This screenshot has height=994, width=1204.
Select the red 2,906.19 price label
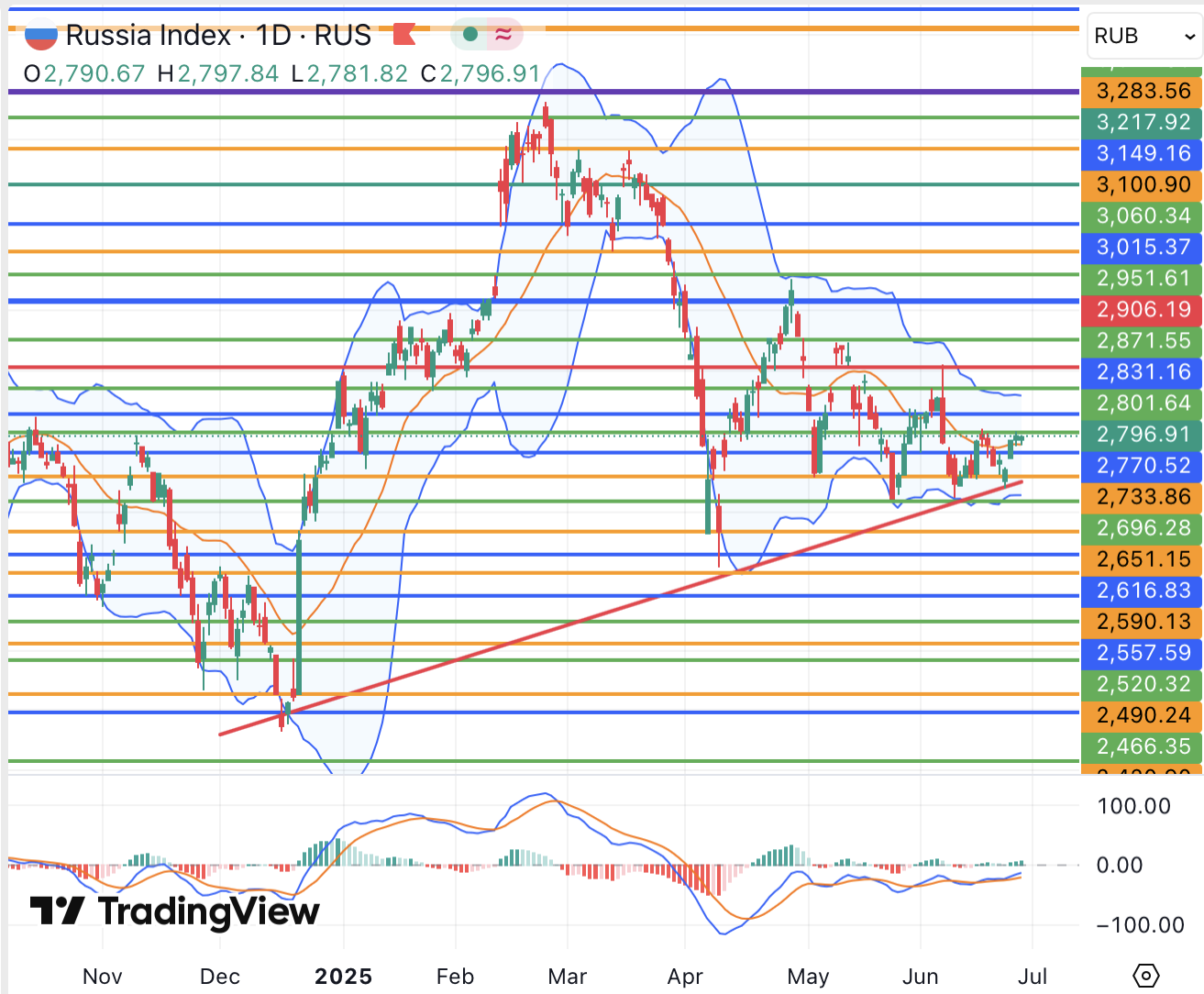point(1143,310)
